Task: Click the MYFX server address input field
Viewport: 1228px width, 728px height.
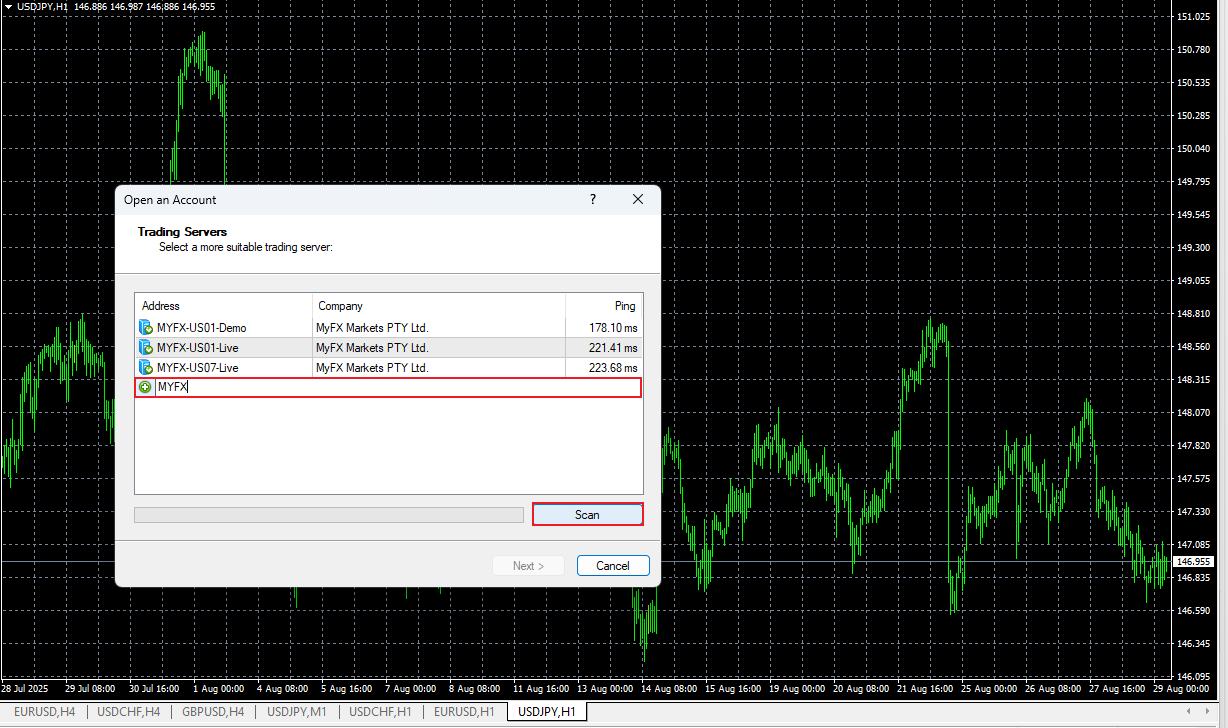Action: pyautogui.click(x=300, y=387)
